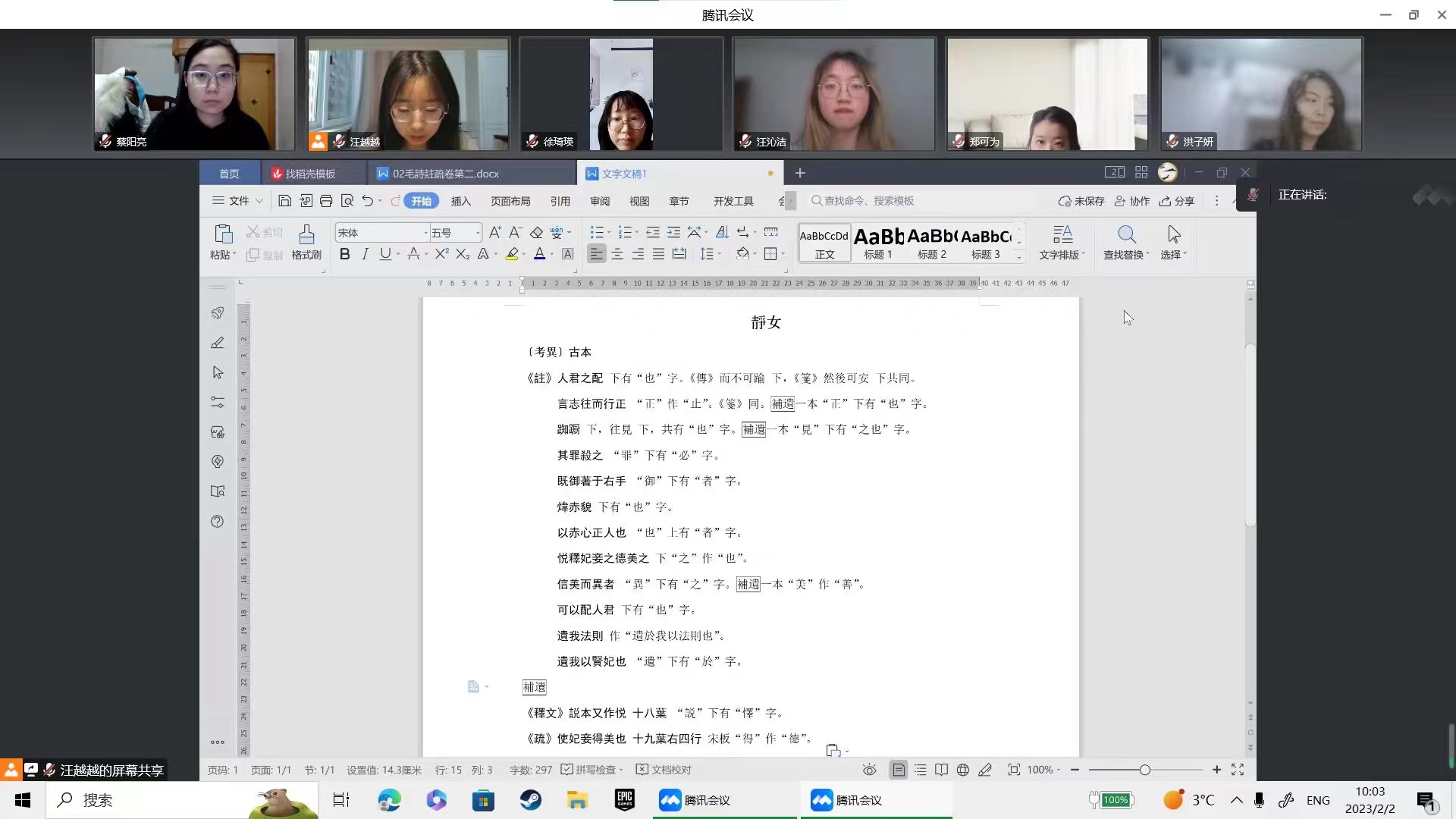1456x819 pixels.
Task: Click the increase font size icon
Action: 494,233
